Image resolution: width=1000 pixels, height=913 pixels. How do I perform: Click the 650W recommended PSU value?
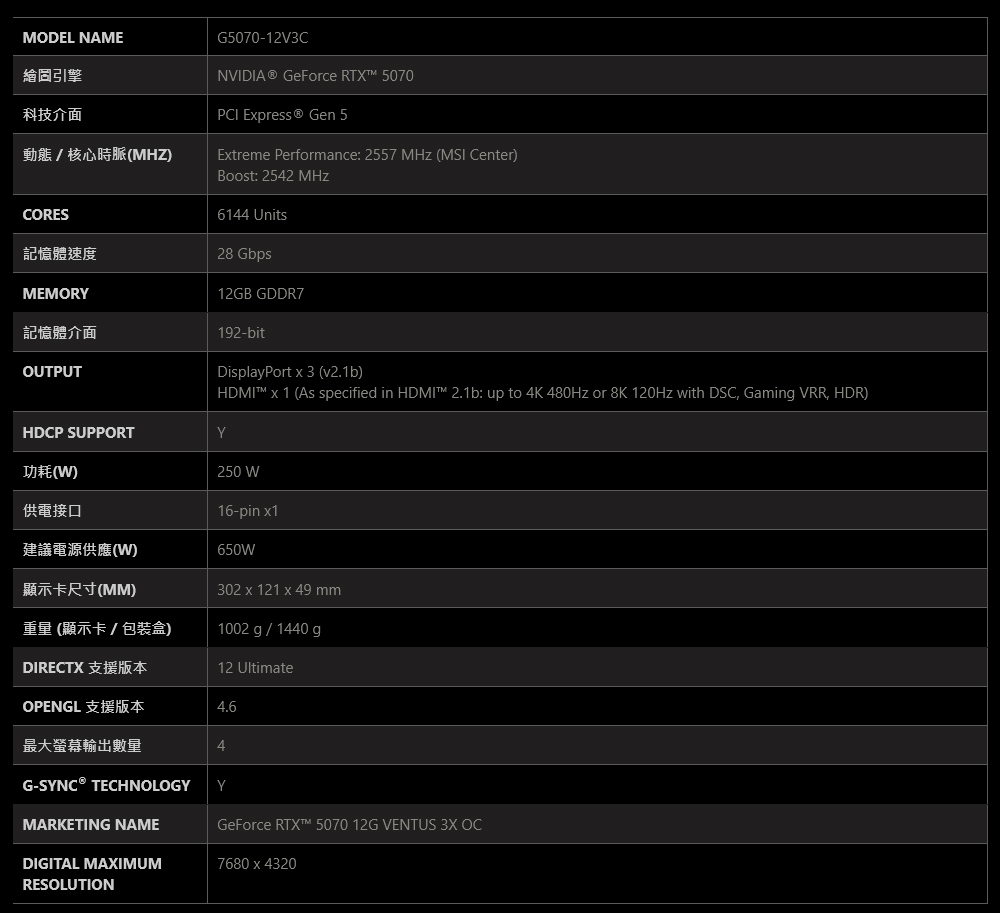coord(236,550)
